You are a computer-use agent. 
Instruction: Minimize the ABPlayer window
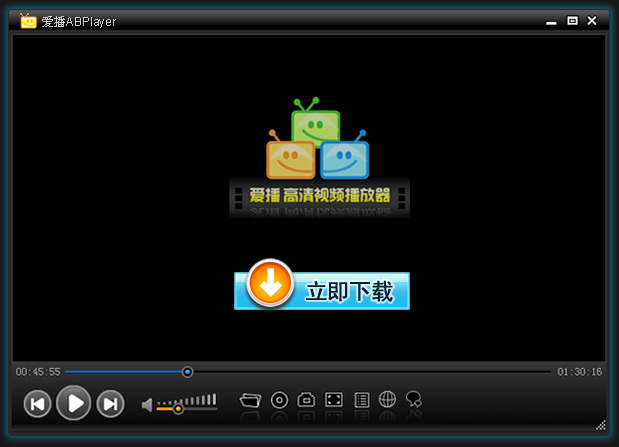coord(551,22)
